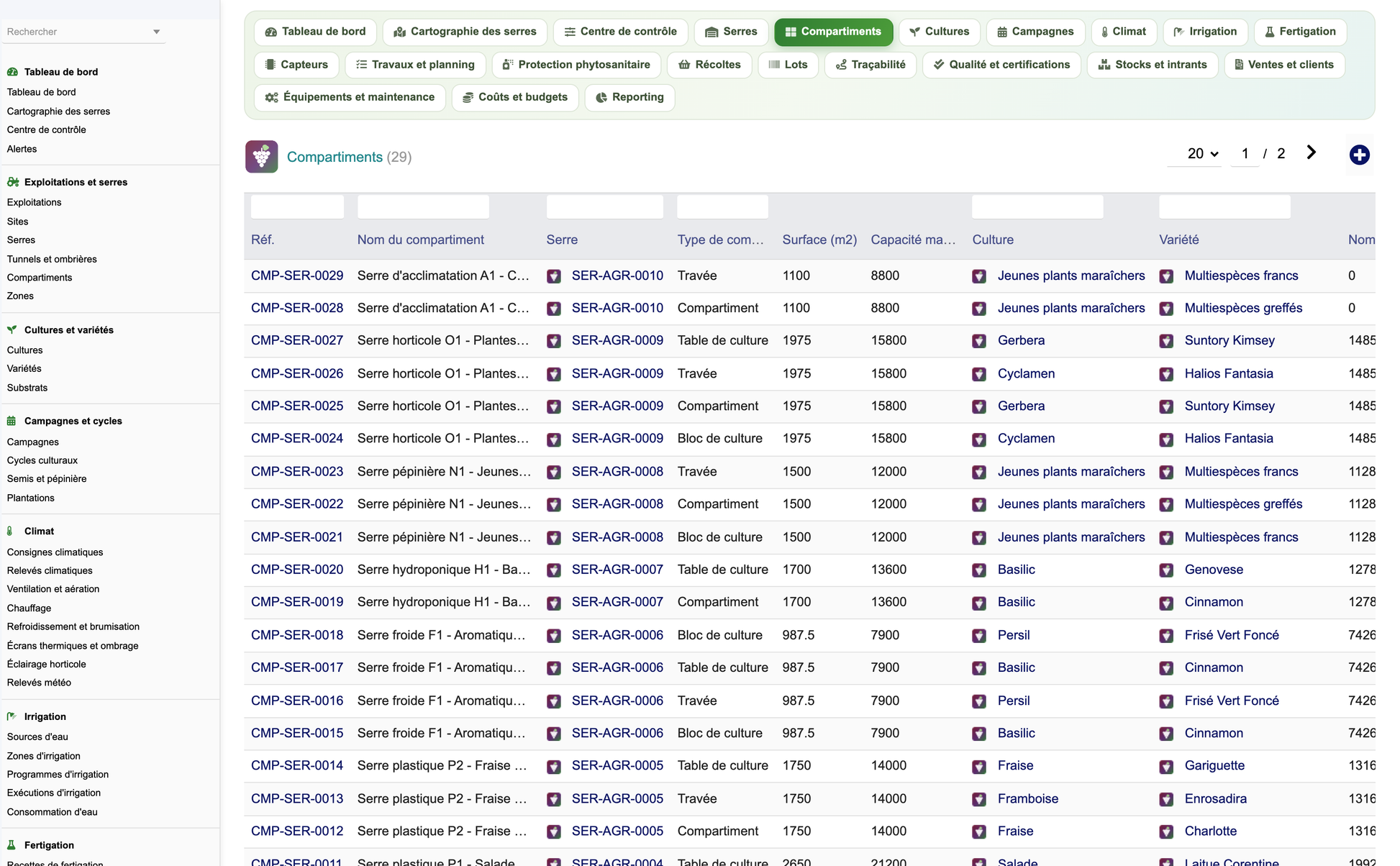Viewport: 1400px width, 866px height.
Task: Open Écrans thermiques et ombrage sidebar link
Action: click(73, 646)
